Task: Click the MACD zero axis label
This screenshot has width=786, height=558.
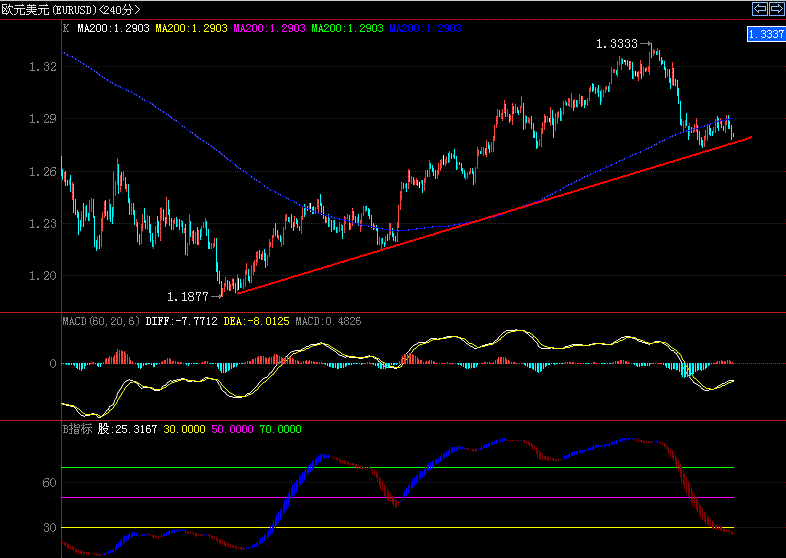Action: [53, 364]
